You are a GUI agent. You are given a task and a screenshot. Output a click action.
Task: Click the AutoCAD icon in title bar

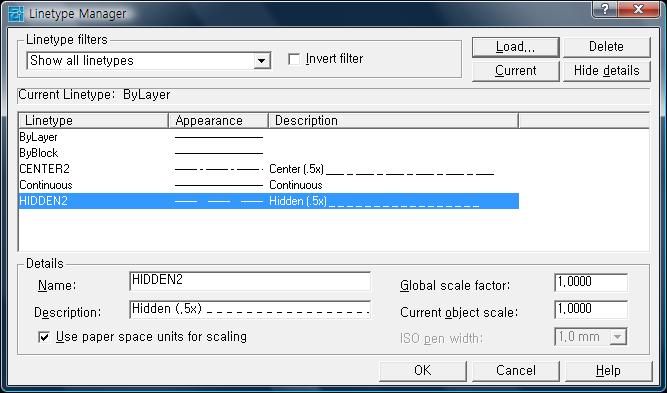(16, 13)
